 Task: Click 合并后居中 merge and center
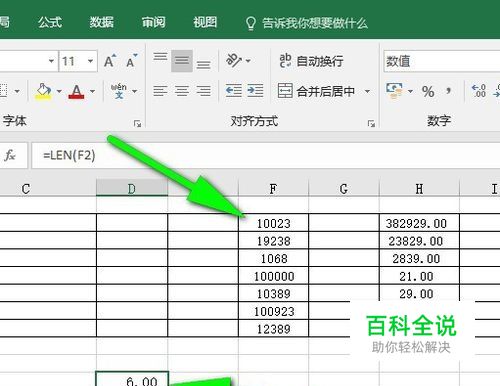click(316, 91)
